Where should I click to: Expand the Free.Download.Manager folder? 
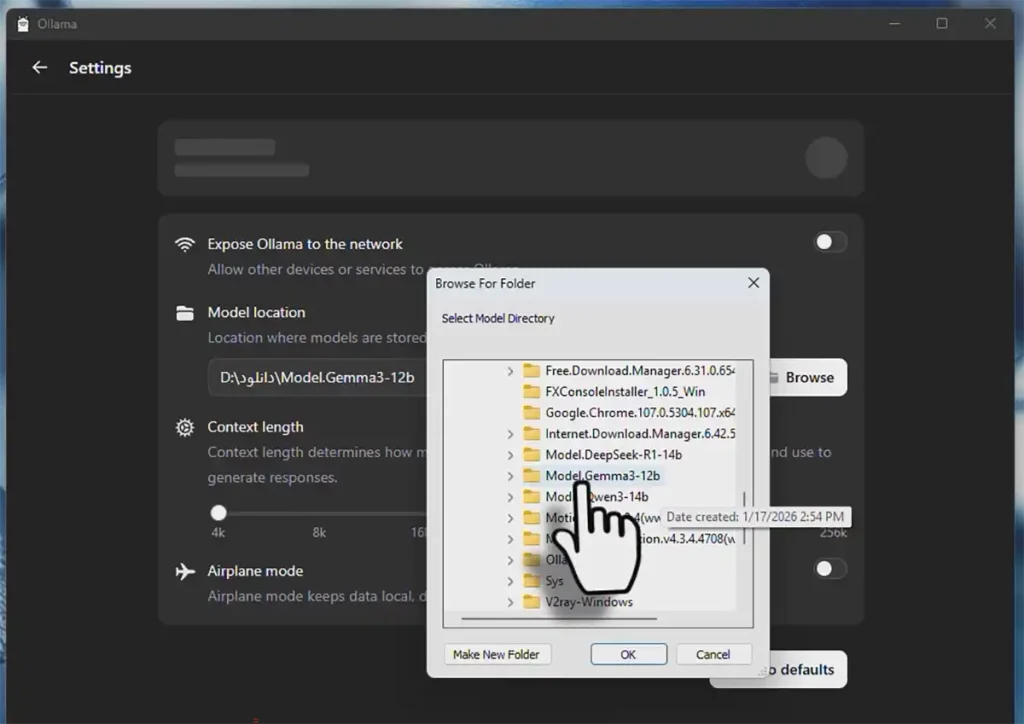pyautogui.click(x=510, y=371)
